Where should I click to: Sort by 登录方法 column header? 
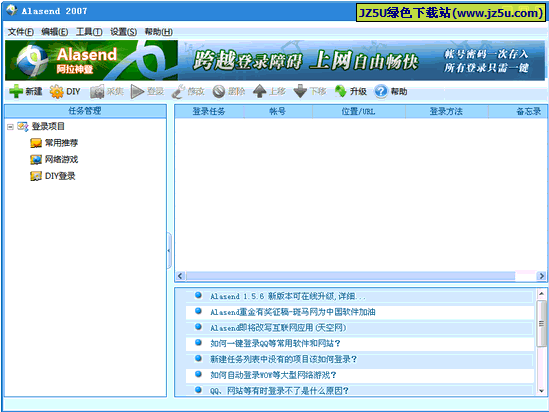[446, 111]
